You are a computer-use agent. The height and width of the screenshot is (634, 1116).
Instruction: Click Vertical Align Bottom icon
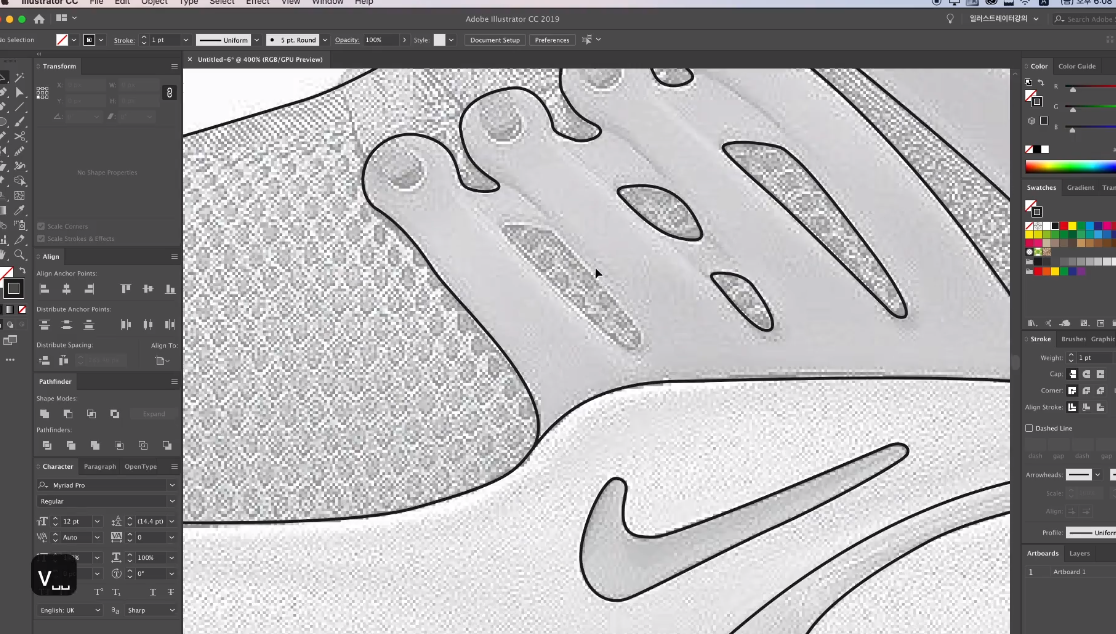(x=170, y=289)
